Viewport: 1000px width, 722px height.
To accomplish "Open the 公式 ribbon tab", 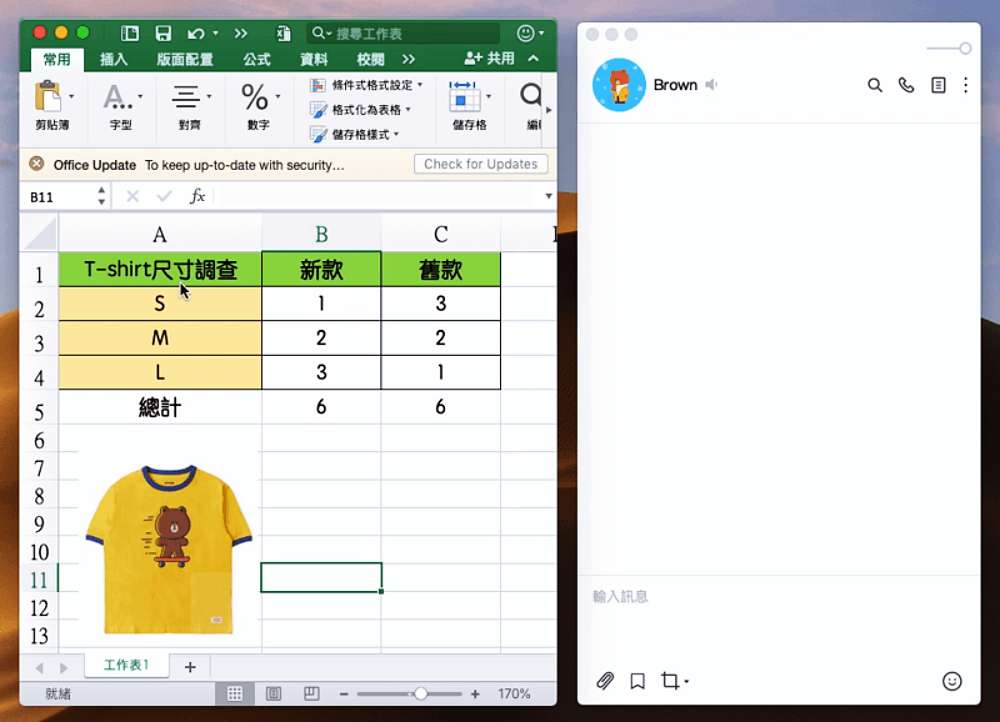I will (257, 59).
